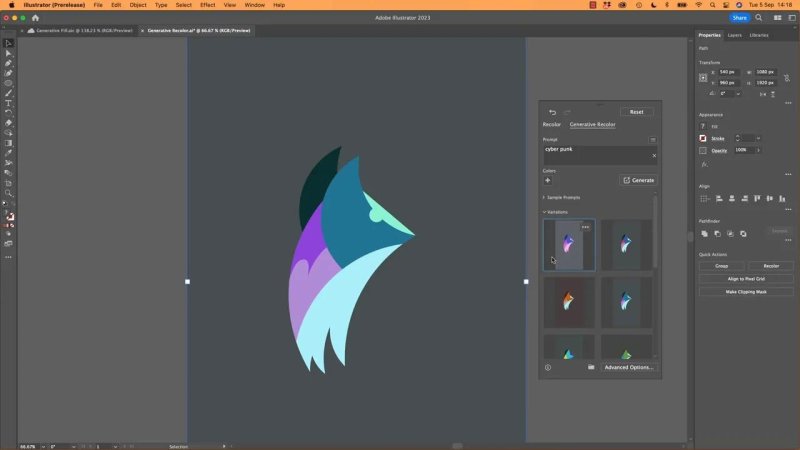Switch to the Libraries tab

[759, 35]
